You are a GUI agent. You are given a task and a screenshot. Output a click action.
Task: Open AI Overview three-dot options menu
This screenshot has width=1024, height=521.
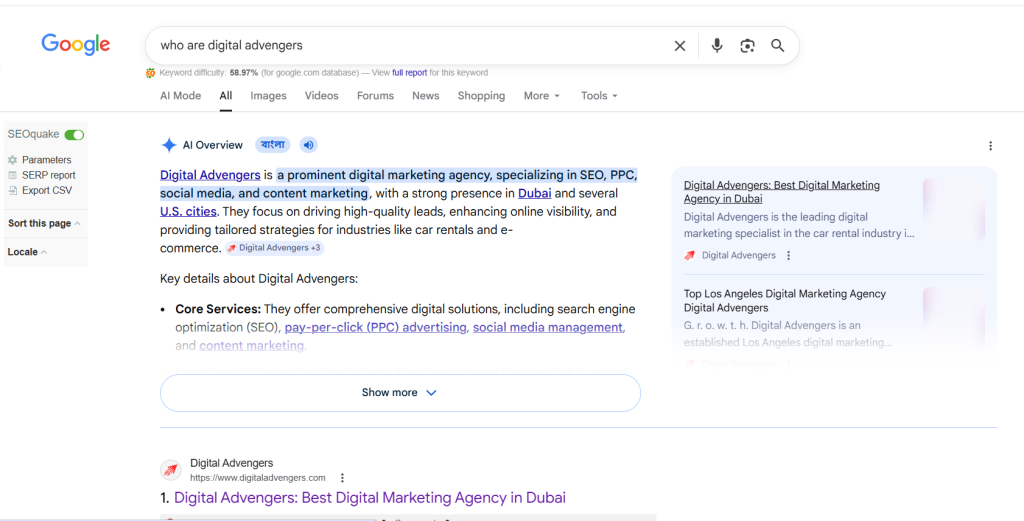[x=990, y=146]
